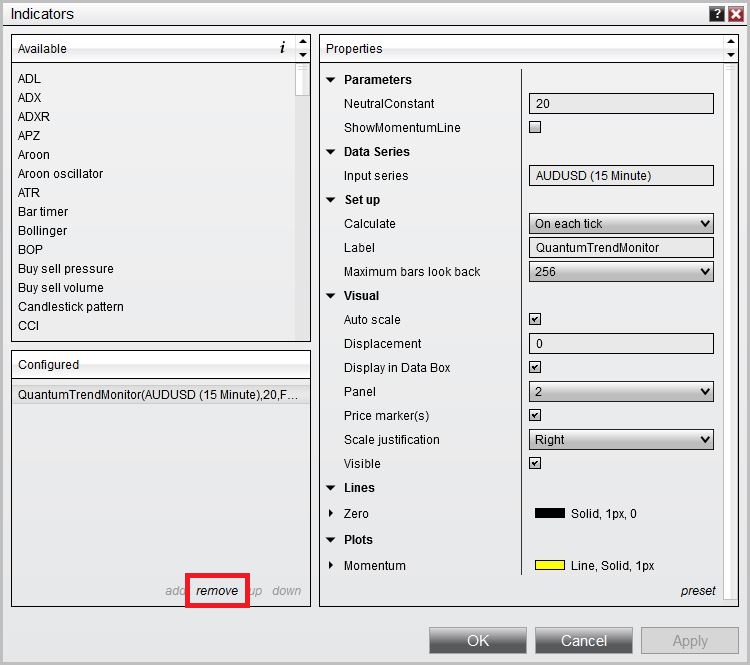750x665 pixels.
Task: Collapse the Set up section
Action: pyautogui.click(x=331, y=200)
